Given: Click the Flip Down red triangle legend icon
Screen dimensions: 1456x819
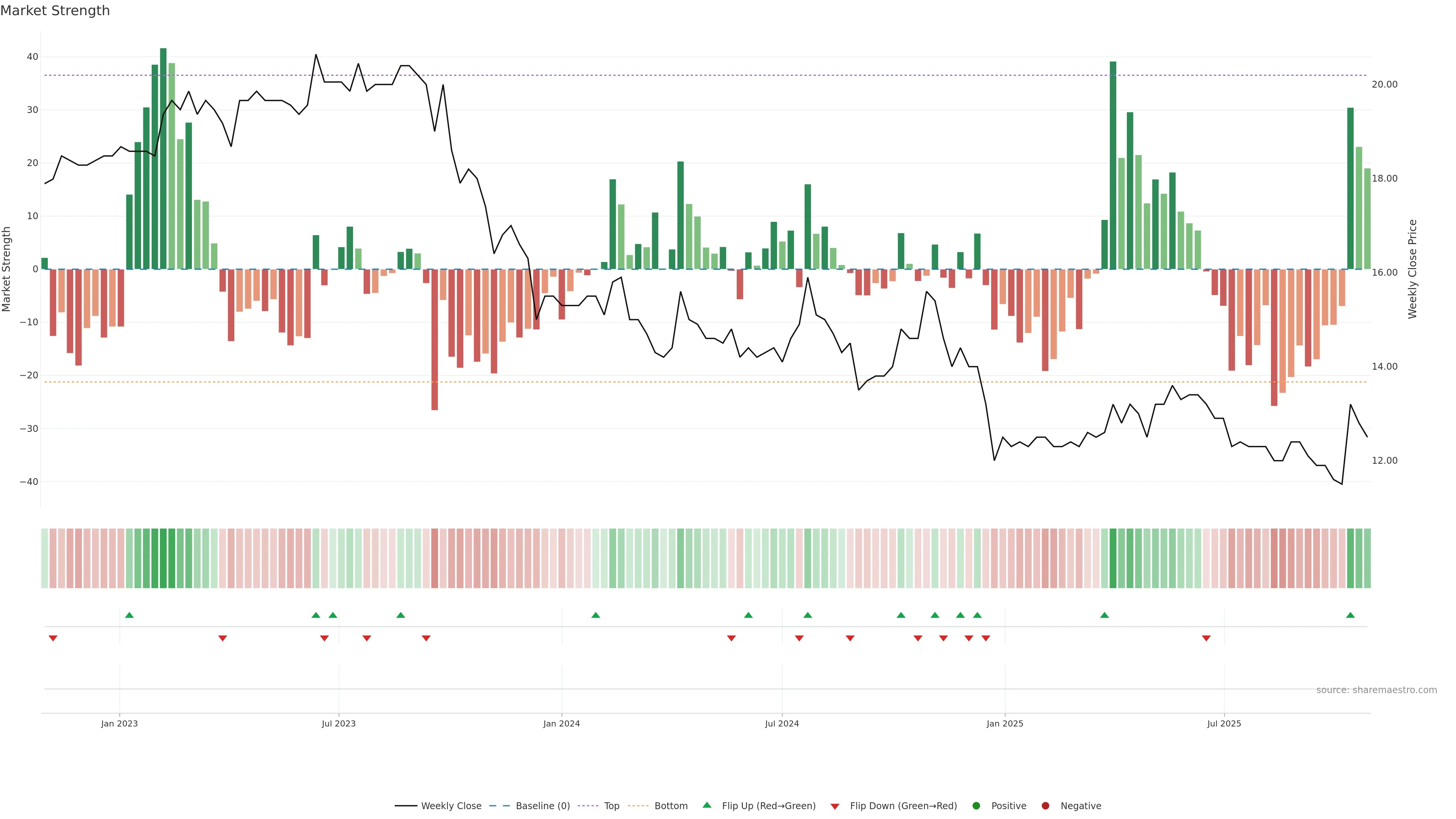Looking at the screenshot, I should click(x=835, y=806).
